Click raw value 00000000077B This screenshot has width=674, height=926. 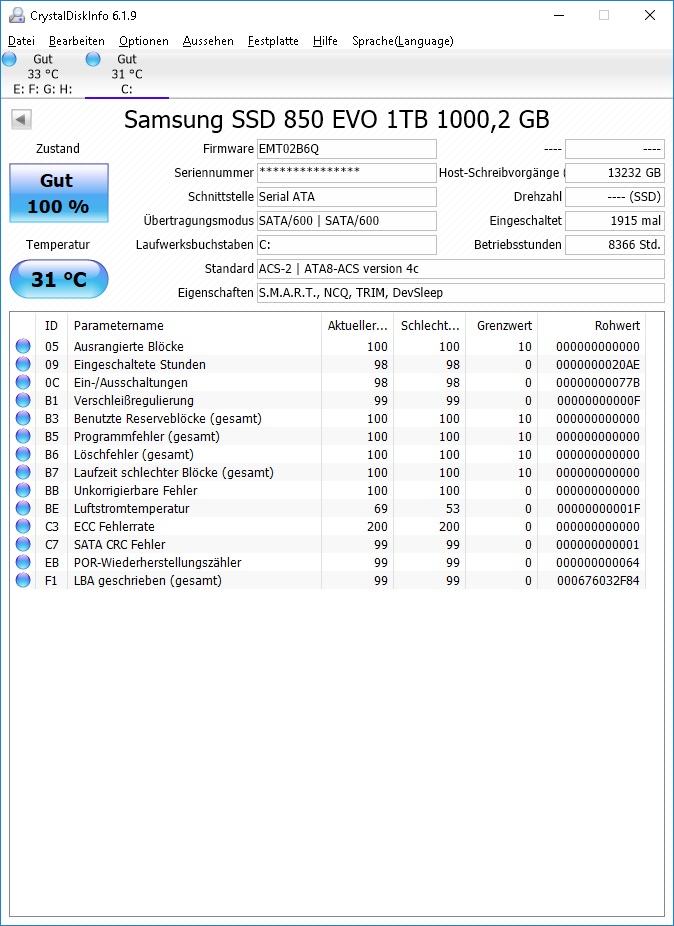pyautogui.click(x=598, y=383)
